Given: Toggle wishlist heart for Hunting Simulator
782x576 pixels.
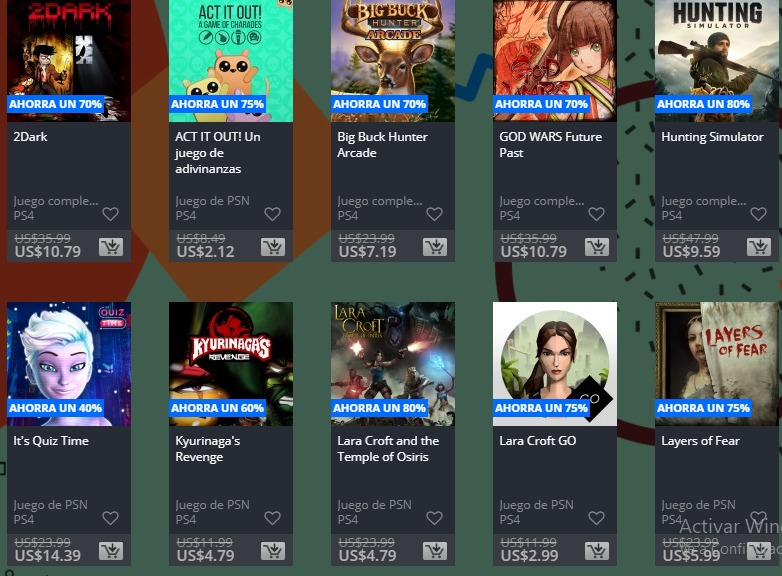Looking at the screenshot, I should click(758, 214).
